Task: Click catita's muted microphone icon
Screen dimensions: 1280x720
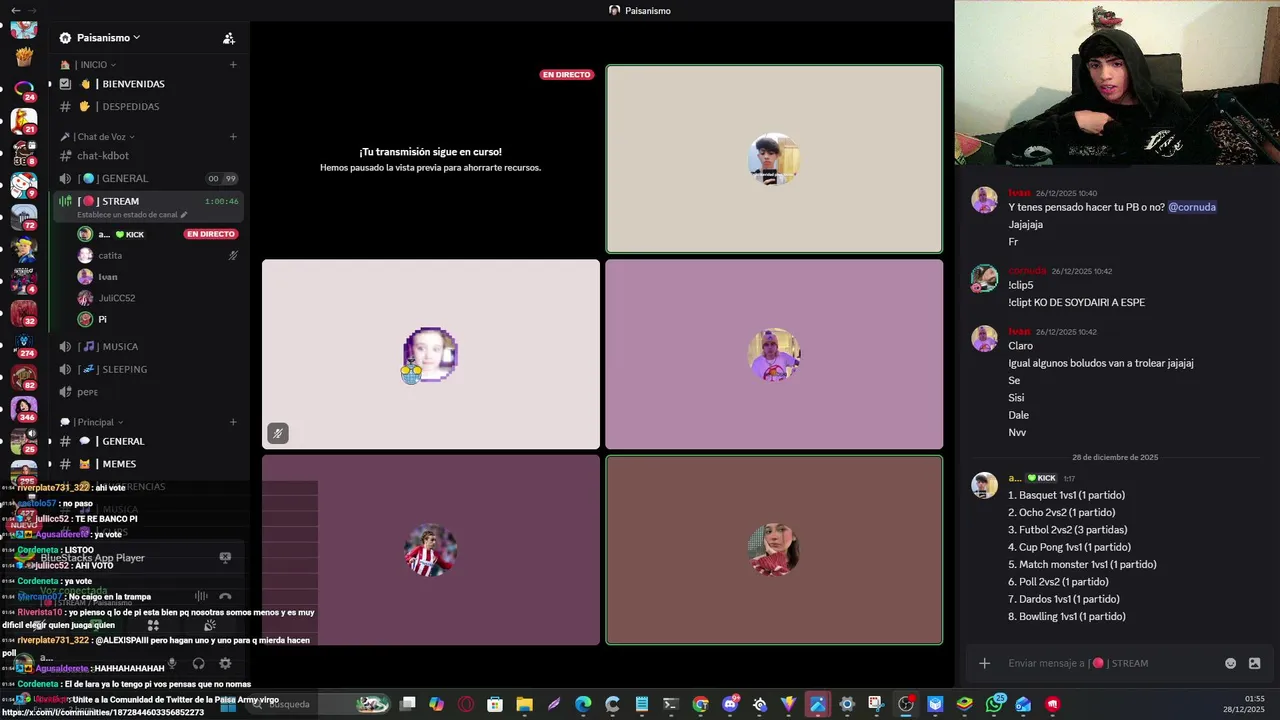Action: (x=233, y=256)
